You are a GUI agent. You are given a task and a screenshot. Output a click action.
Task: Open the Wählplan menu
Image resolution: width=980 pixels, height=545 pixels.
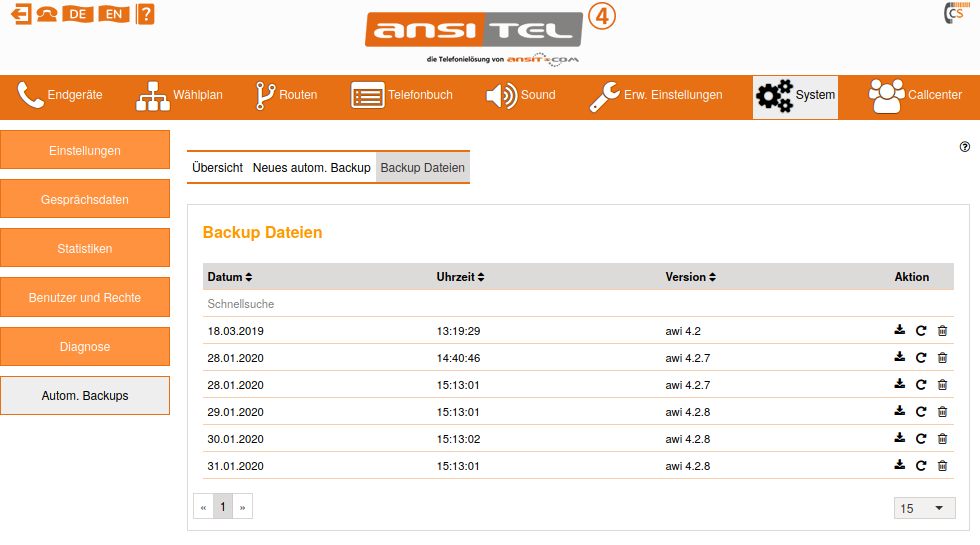point(180,96)
